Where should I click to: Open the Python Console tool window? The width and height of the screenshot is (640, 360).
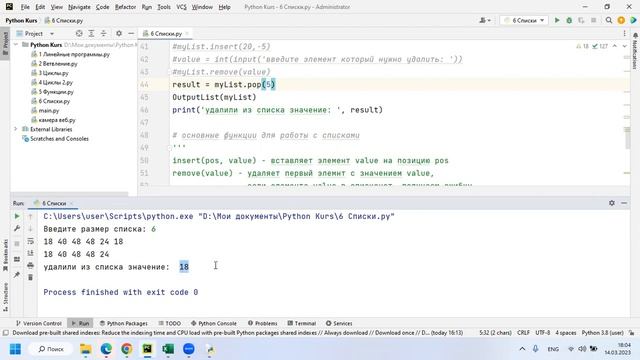coord(213,323)
